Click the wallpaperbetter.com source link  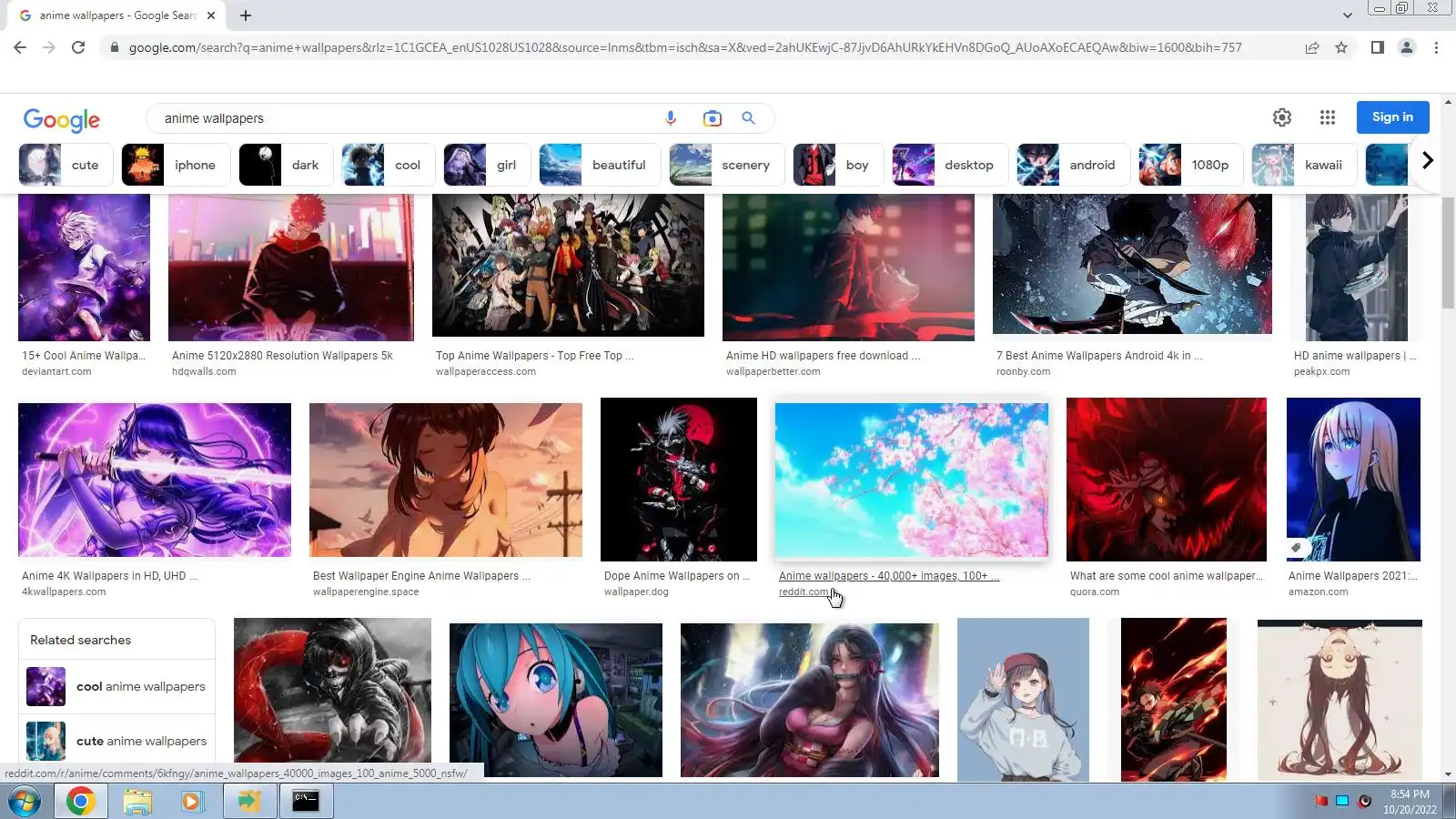tap(773, 371)
